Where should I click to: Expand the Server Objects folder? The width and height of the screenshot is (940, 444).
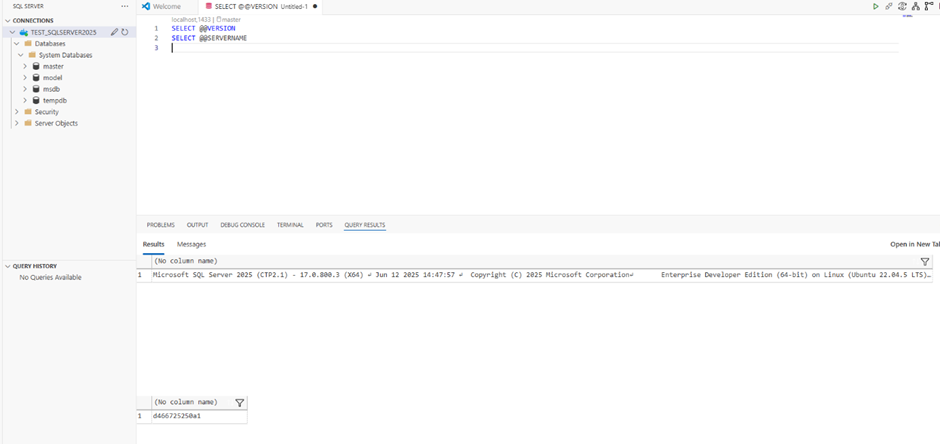(x=17, y=123)
